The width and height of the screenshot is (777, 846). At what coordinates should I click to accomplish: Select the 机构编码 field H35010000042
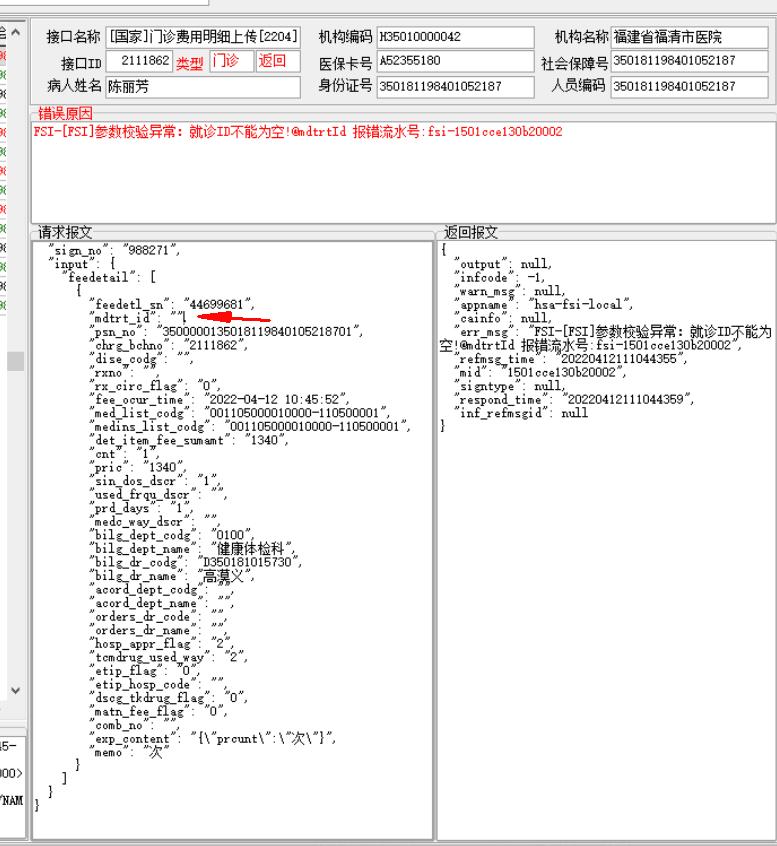point(455,37)
